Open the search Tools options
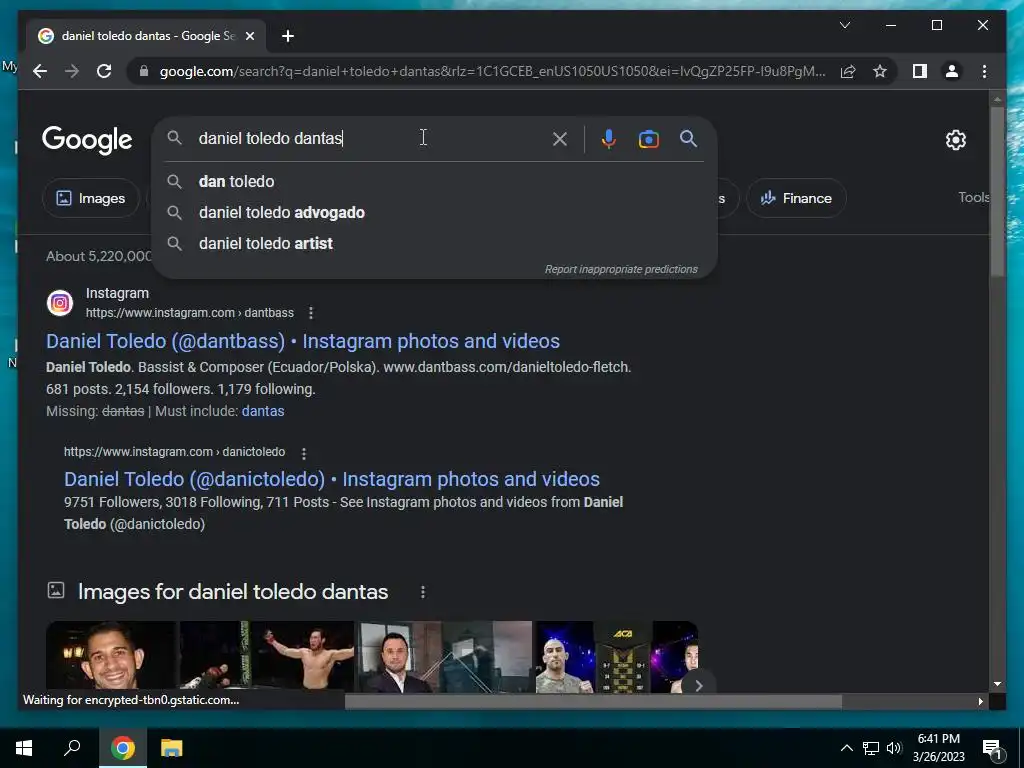 (974, 197)
